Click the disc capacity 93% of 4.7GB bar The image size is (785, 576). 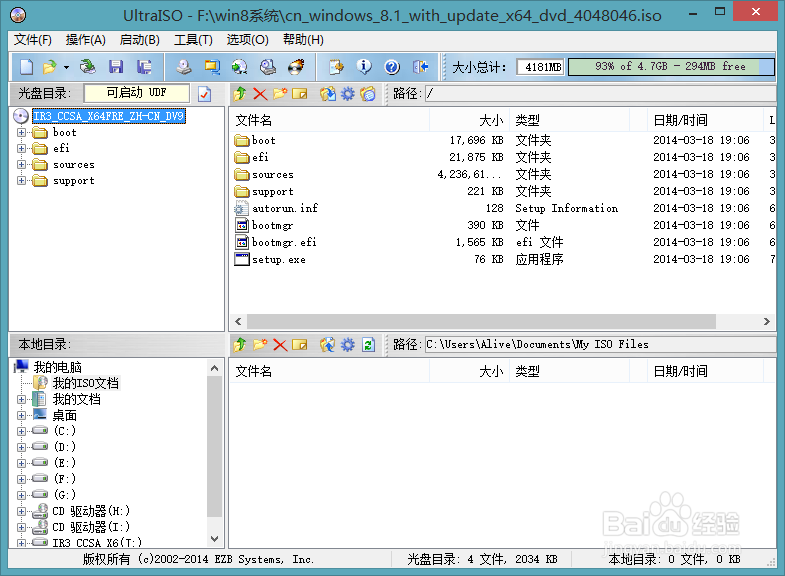(671, 67)
